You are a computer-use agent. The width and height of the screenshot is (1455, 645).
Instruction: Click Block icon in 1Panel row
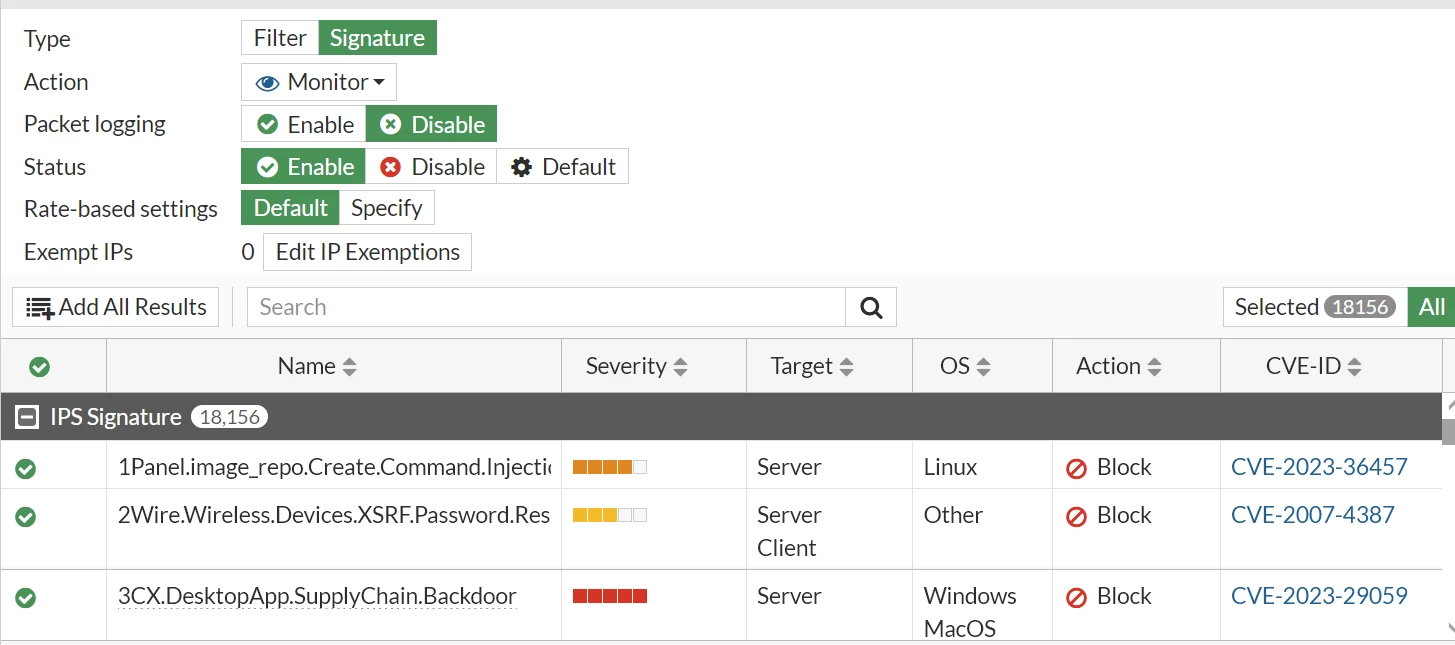(1076, 468)
